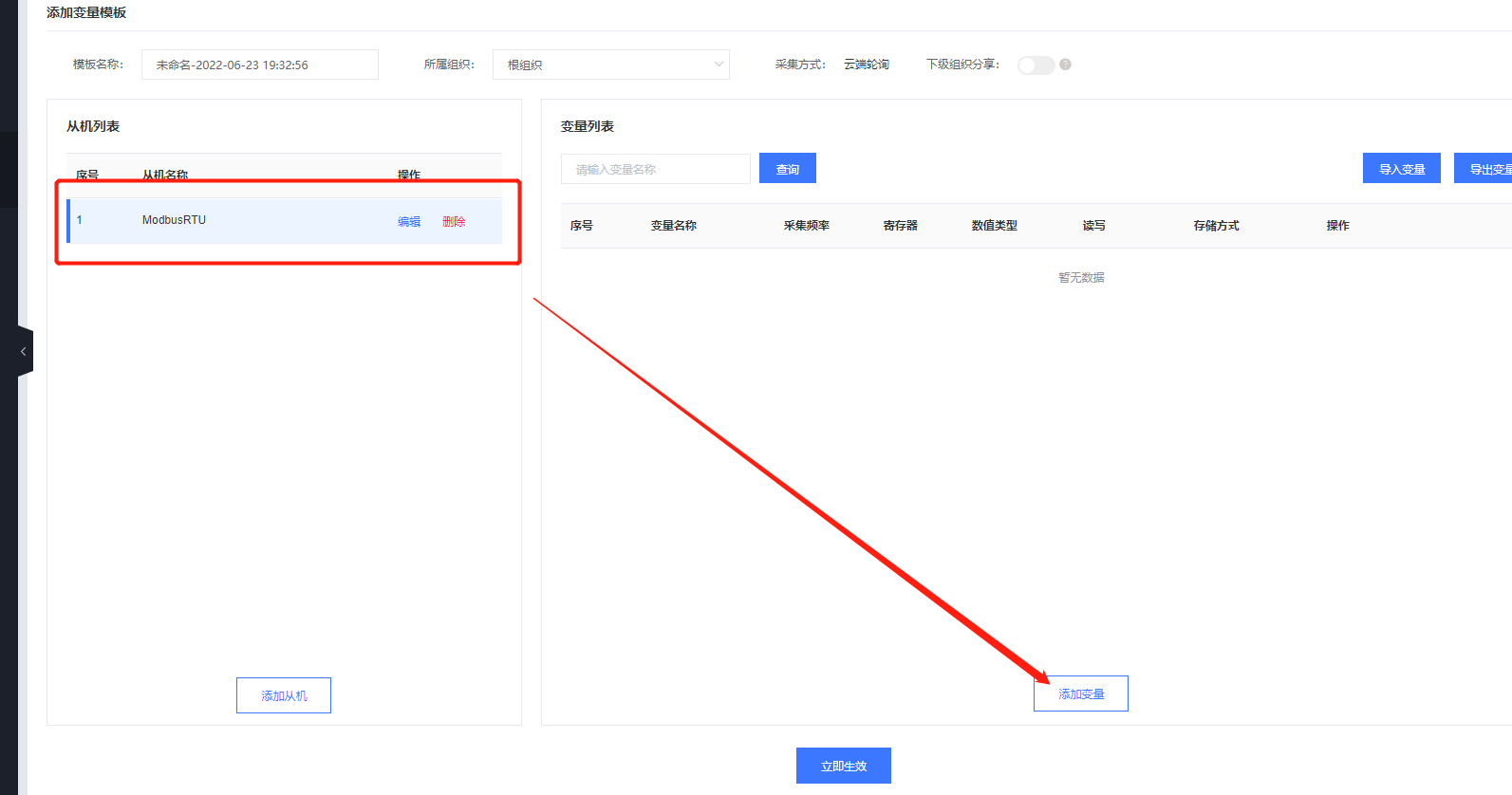Click the 请输入变量名称 search box
The image size is (1512, 795).
(655, 169)
